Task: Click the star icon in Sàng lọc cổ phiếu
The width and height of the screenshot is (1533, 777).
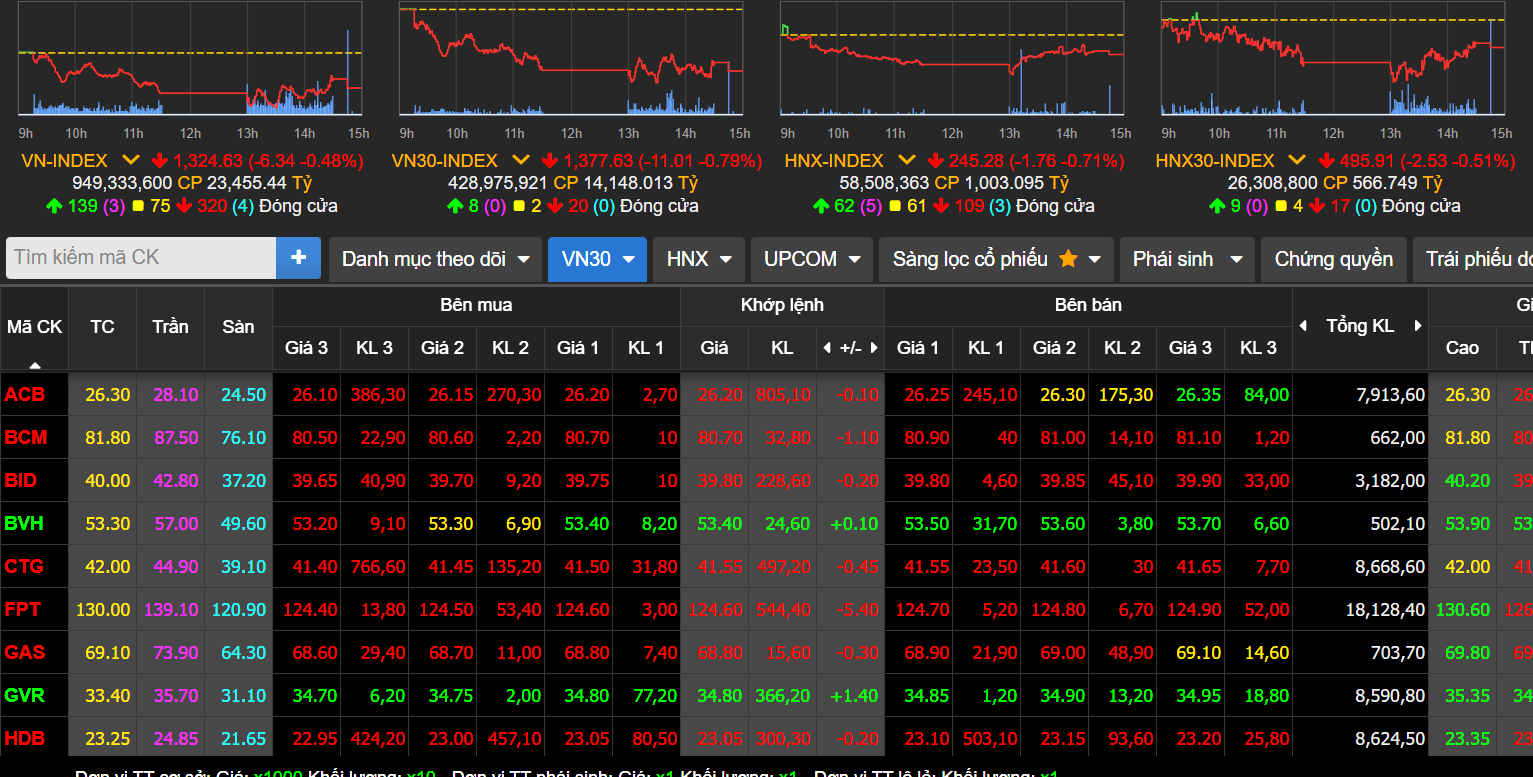Action: click(1068, 259)
